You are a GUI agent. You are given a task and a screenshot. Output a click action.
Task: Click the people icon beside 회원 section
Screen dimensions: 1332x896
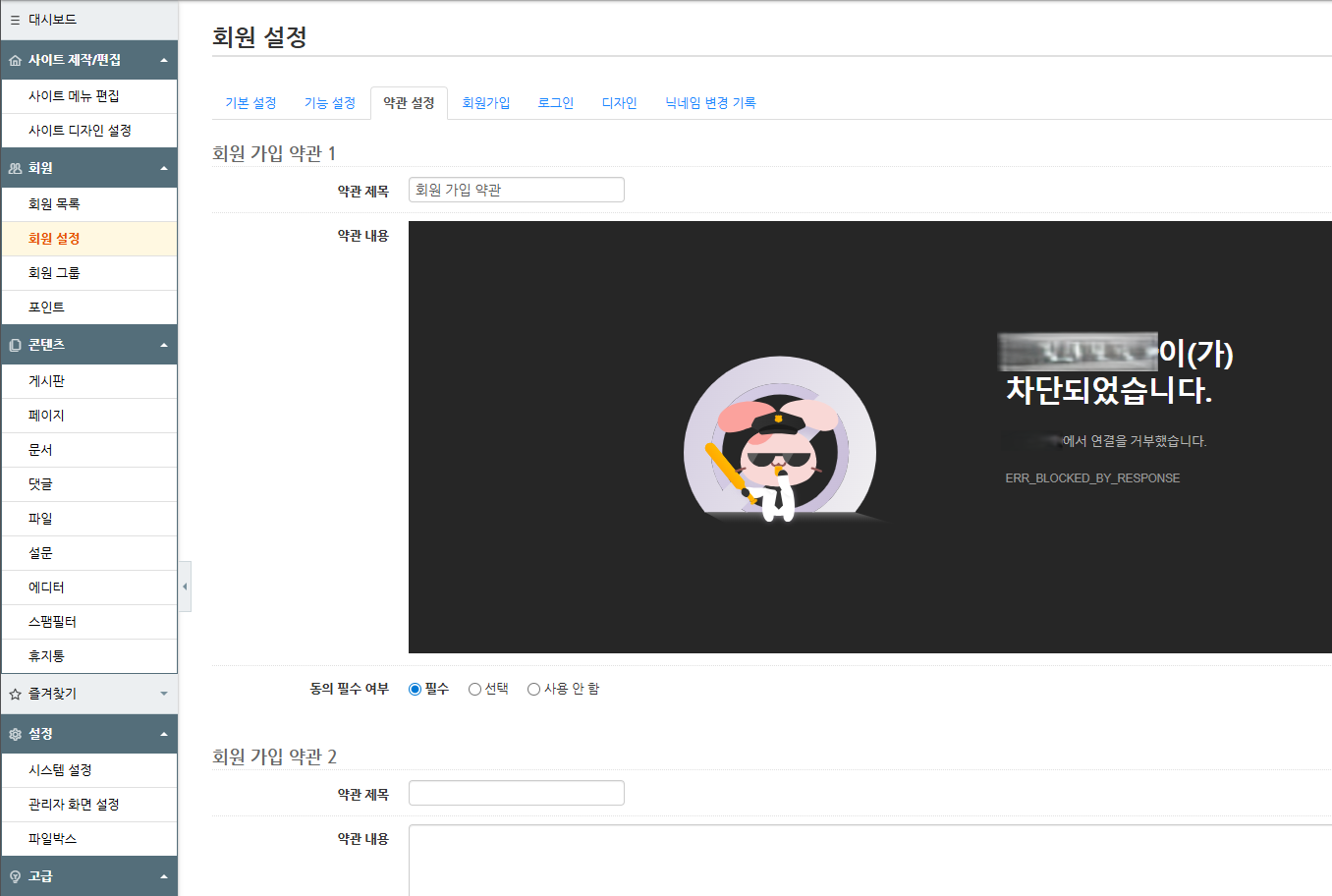15,169
